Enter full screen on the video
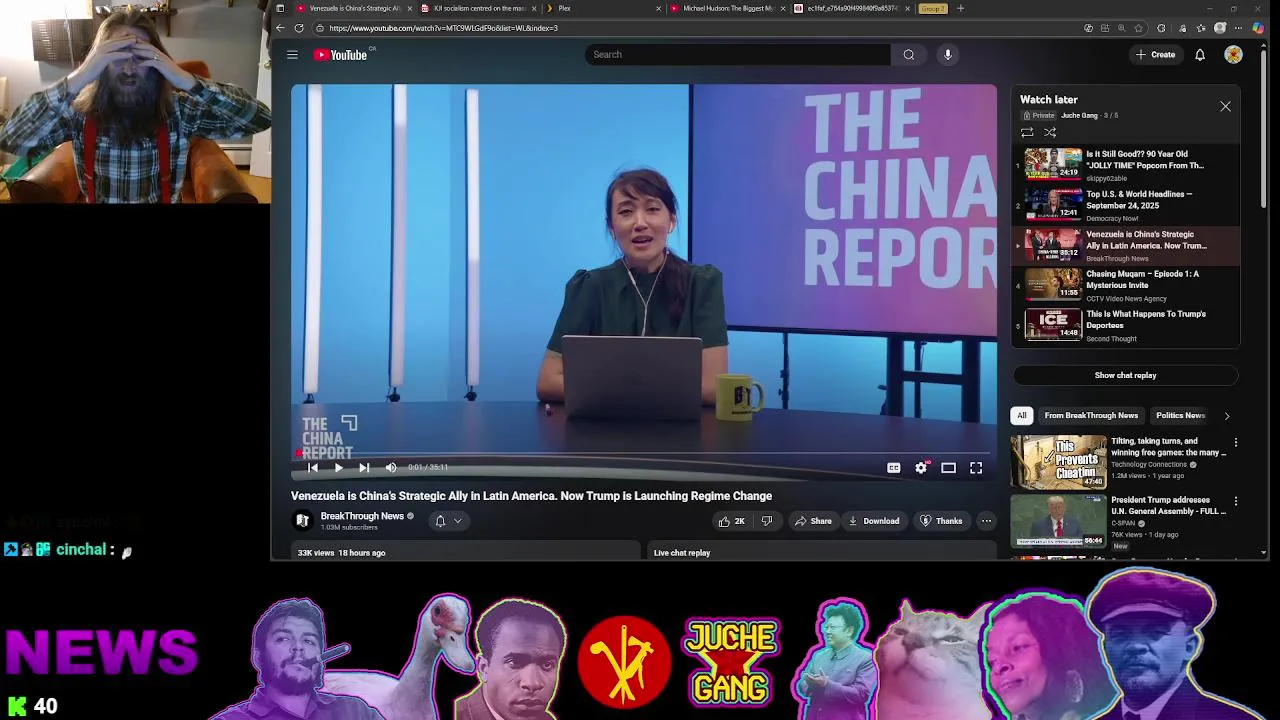 [976, 468]
